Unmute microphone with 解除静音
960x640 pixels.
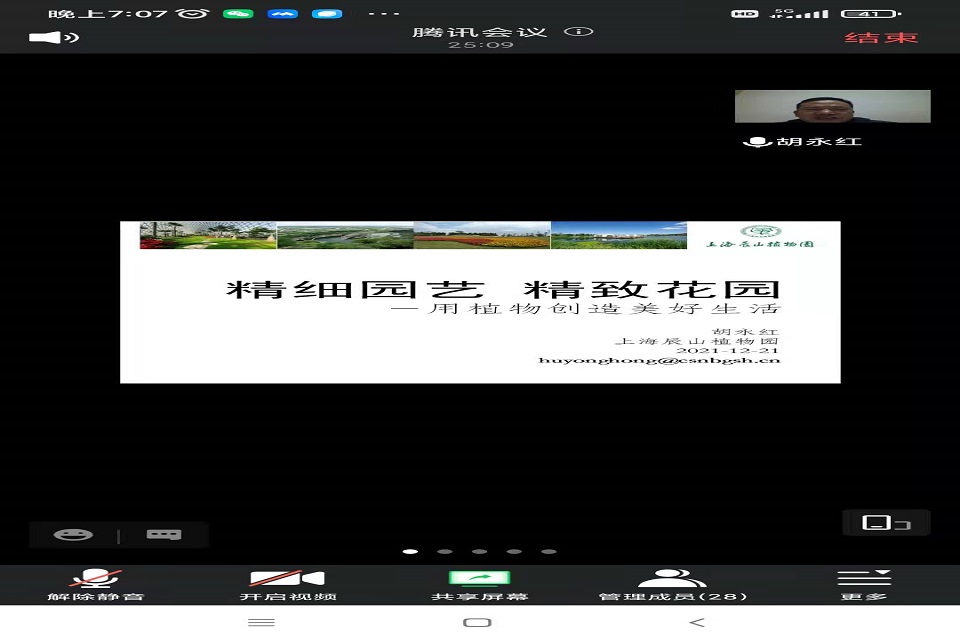96,585
